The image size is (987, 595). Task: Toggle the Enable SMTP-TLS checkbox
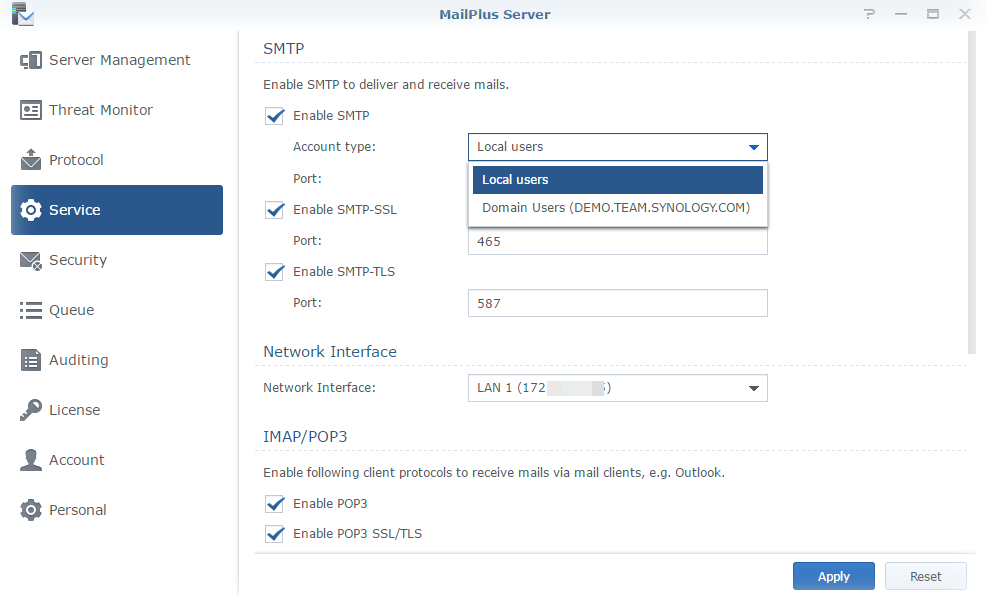pos(274,272)
